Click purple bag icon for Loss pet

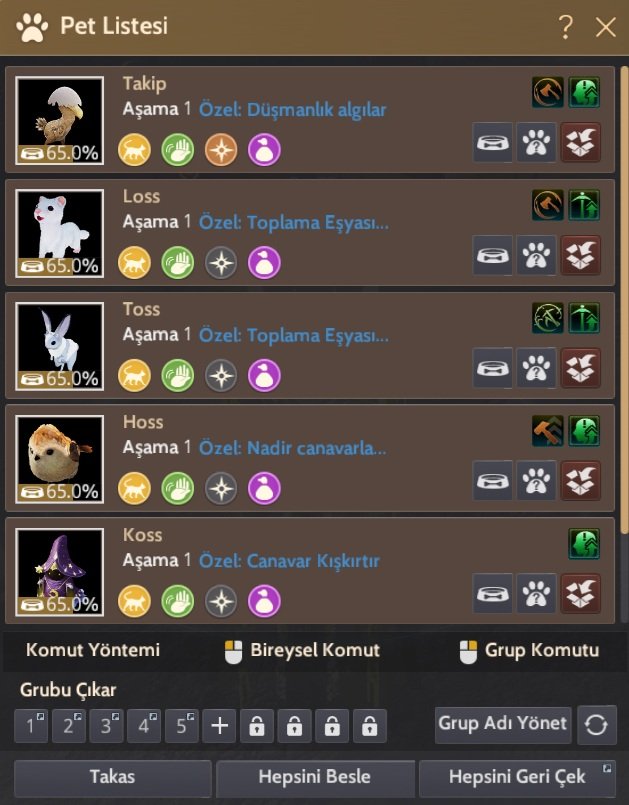coord(264,263)
